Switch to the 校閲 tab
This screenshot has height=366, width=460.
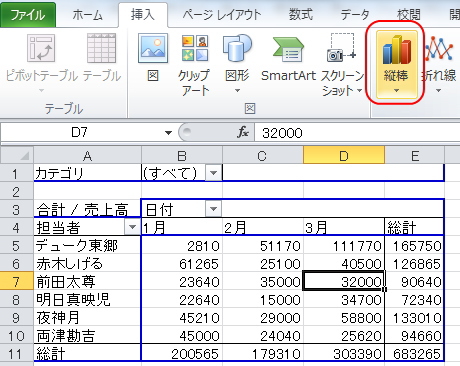(x=409, y=15)
